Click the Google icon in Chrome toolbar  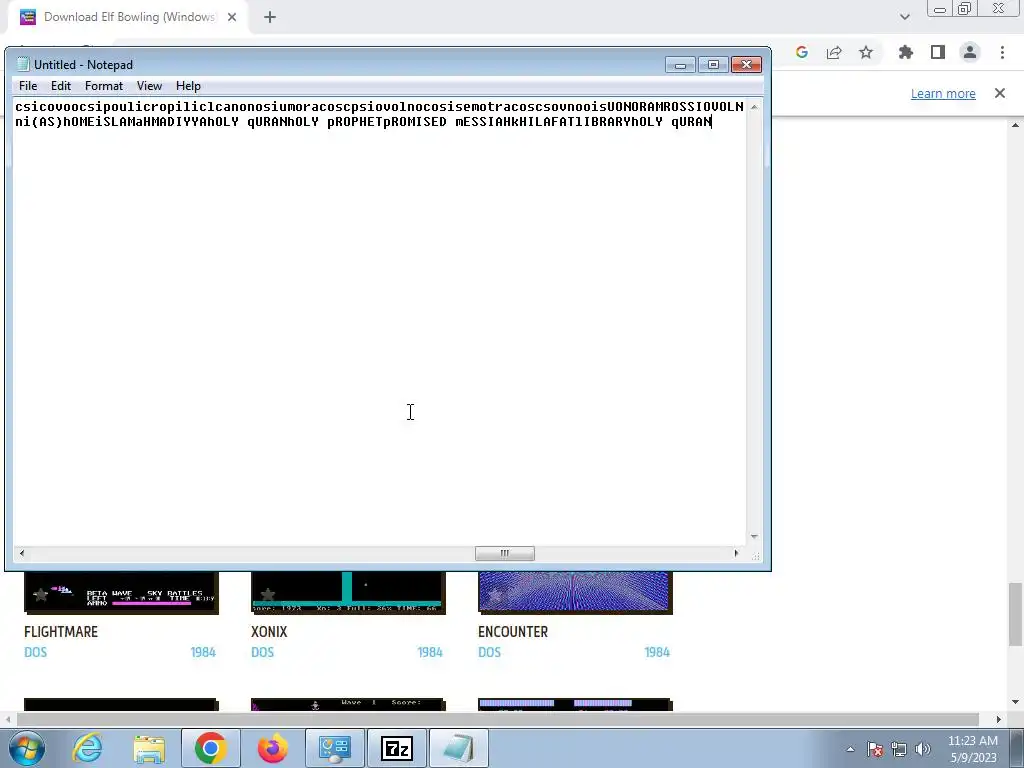pos(802,52)
